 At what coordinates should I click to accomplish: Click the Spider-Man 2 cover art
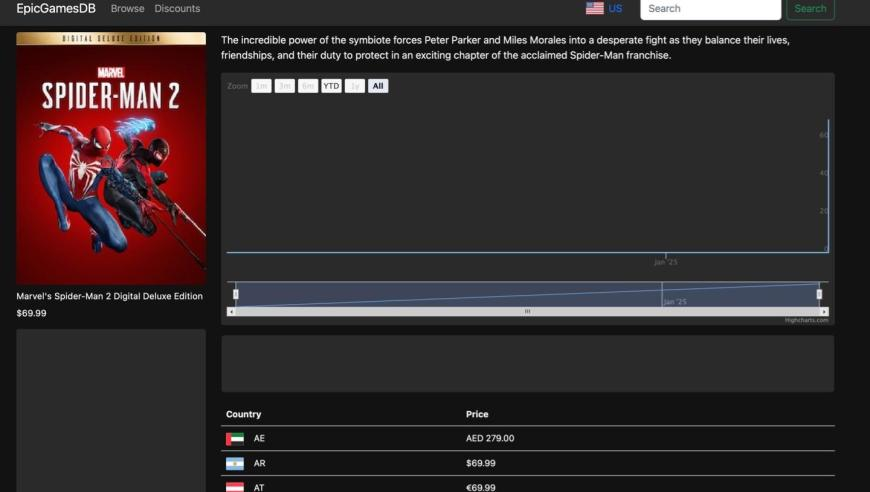(111, 158)
